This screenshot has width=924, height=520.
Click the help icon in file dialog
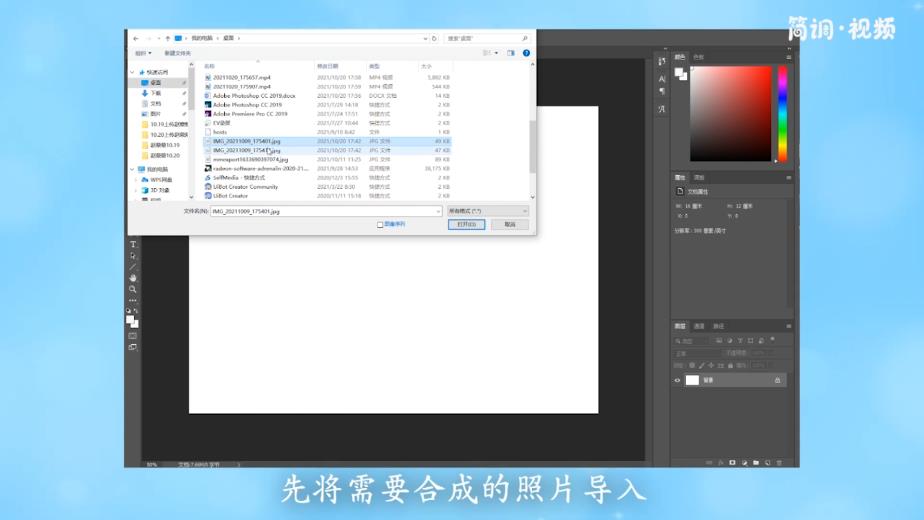tap(526, 53)
